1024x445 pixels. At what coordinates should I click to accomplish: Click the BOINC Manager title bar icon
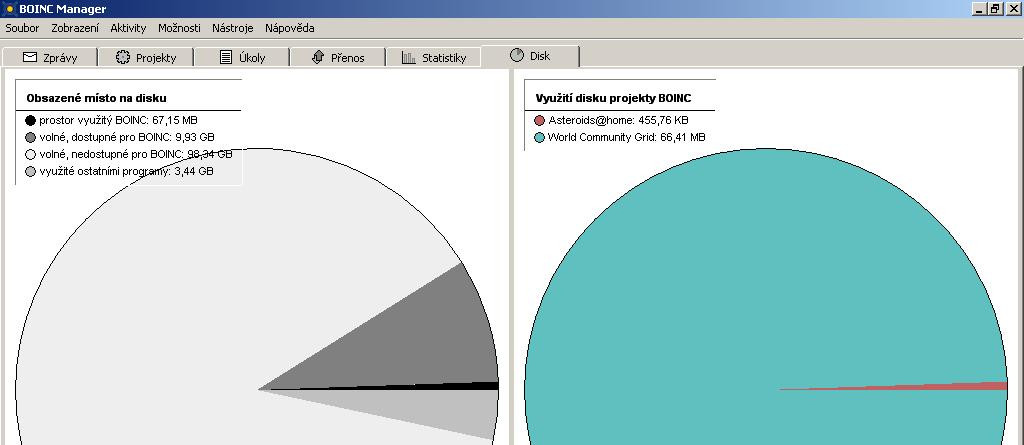[x=9, y=9]
